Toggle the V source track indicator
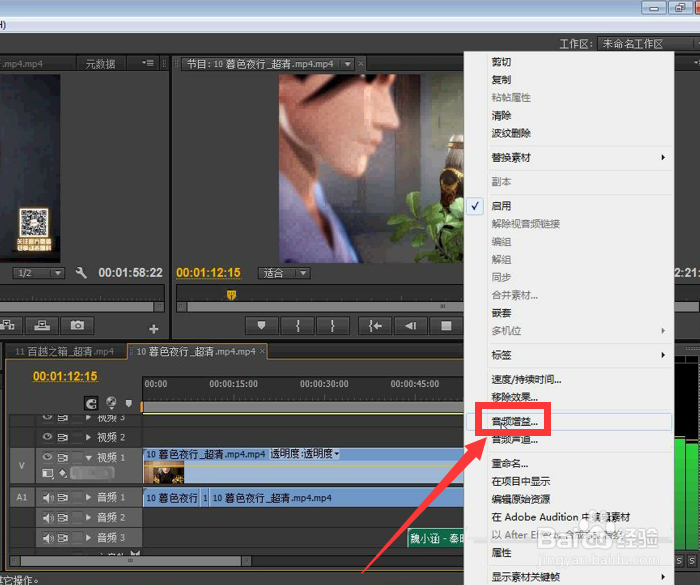Image resolution: width=700 pixels, height=585 pixels. click(x=22, y=465)
